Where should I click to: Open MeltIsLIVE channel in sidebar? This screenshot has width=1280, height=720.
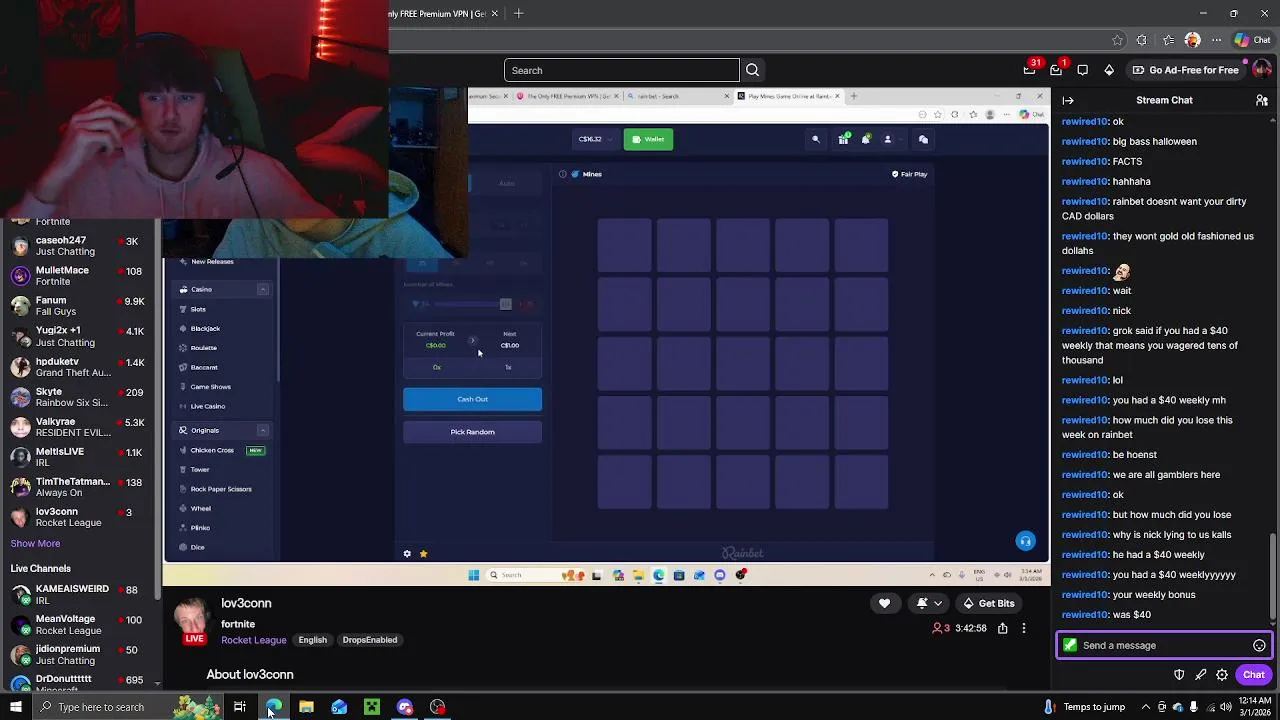80,457
